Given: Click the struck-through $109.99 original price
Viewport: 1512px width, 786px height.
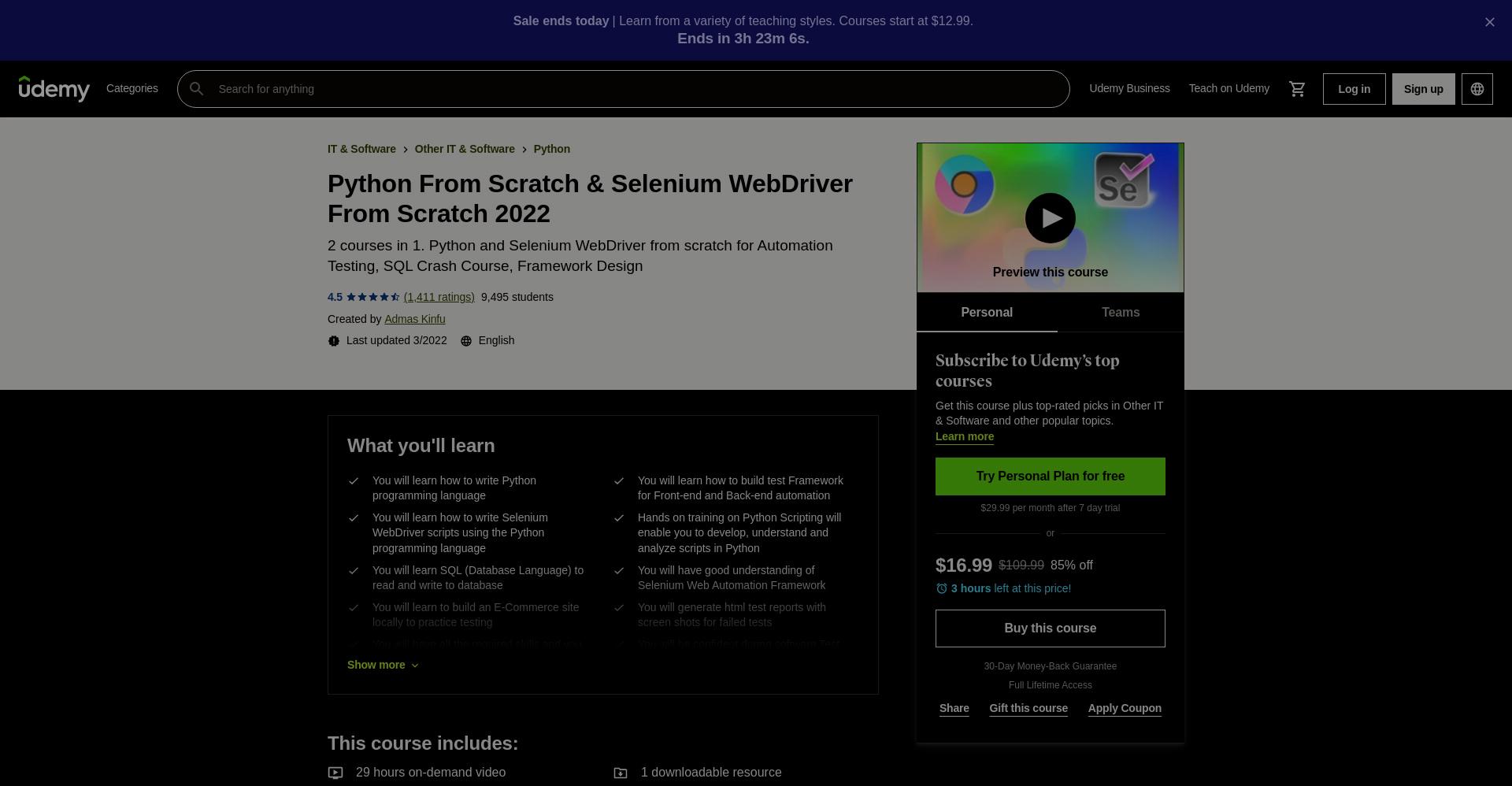Looking at the screenshot, I should click(1021, 565).
